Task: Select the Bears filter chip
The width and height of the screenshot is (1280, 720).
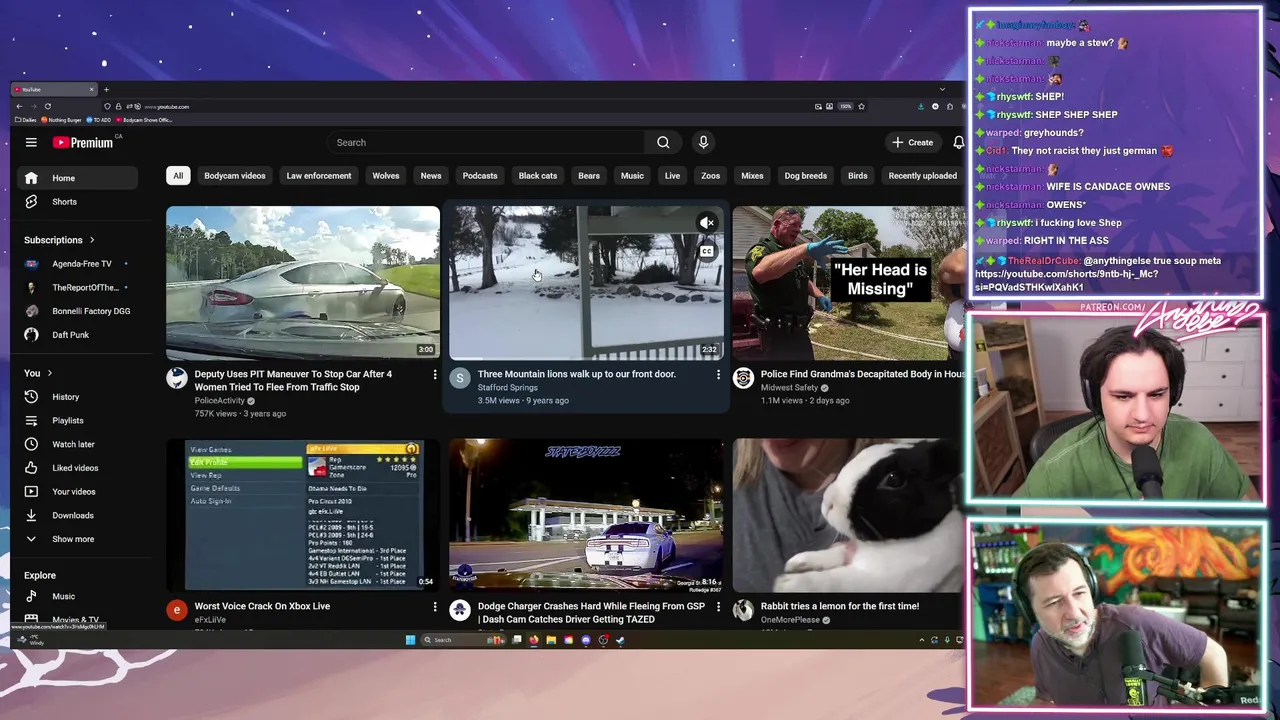Action: [589, 176]
